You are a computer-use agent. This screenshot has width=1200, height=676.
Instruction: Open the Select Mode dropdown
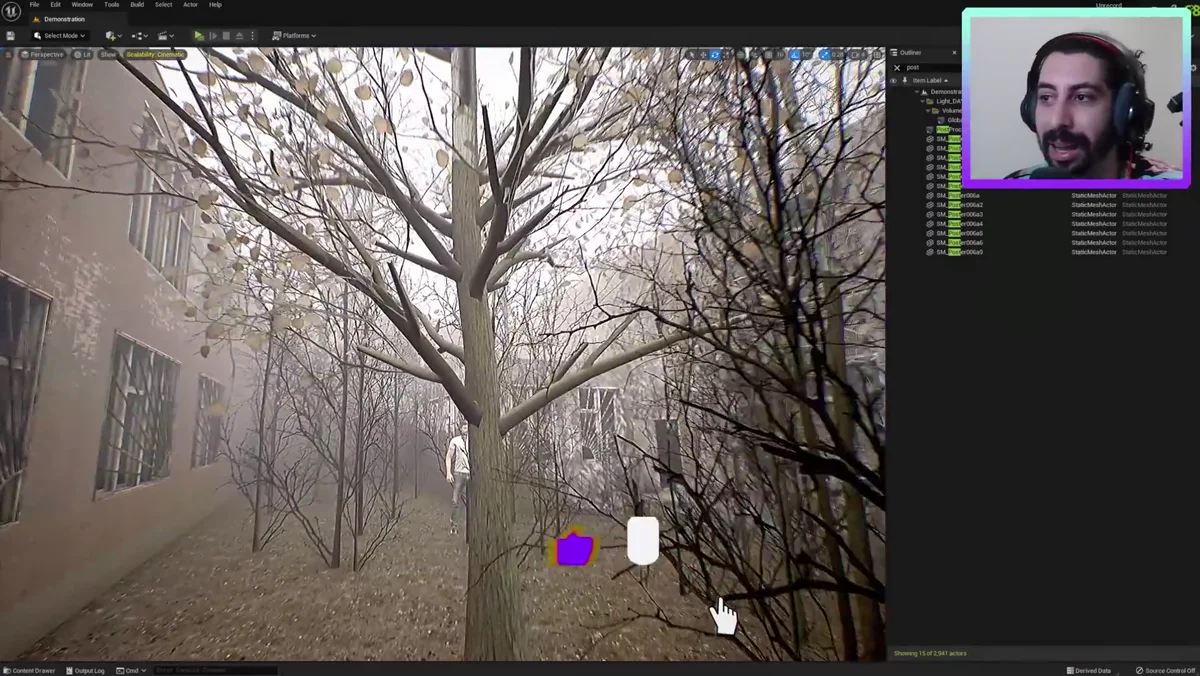59,36
